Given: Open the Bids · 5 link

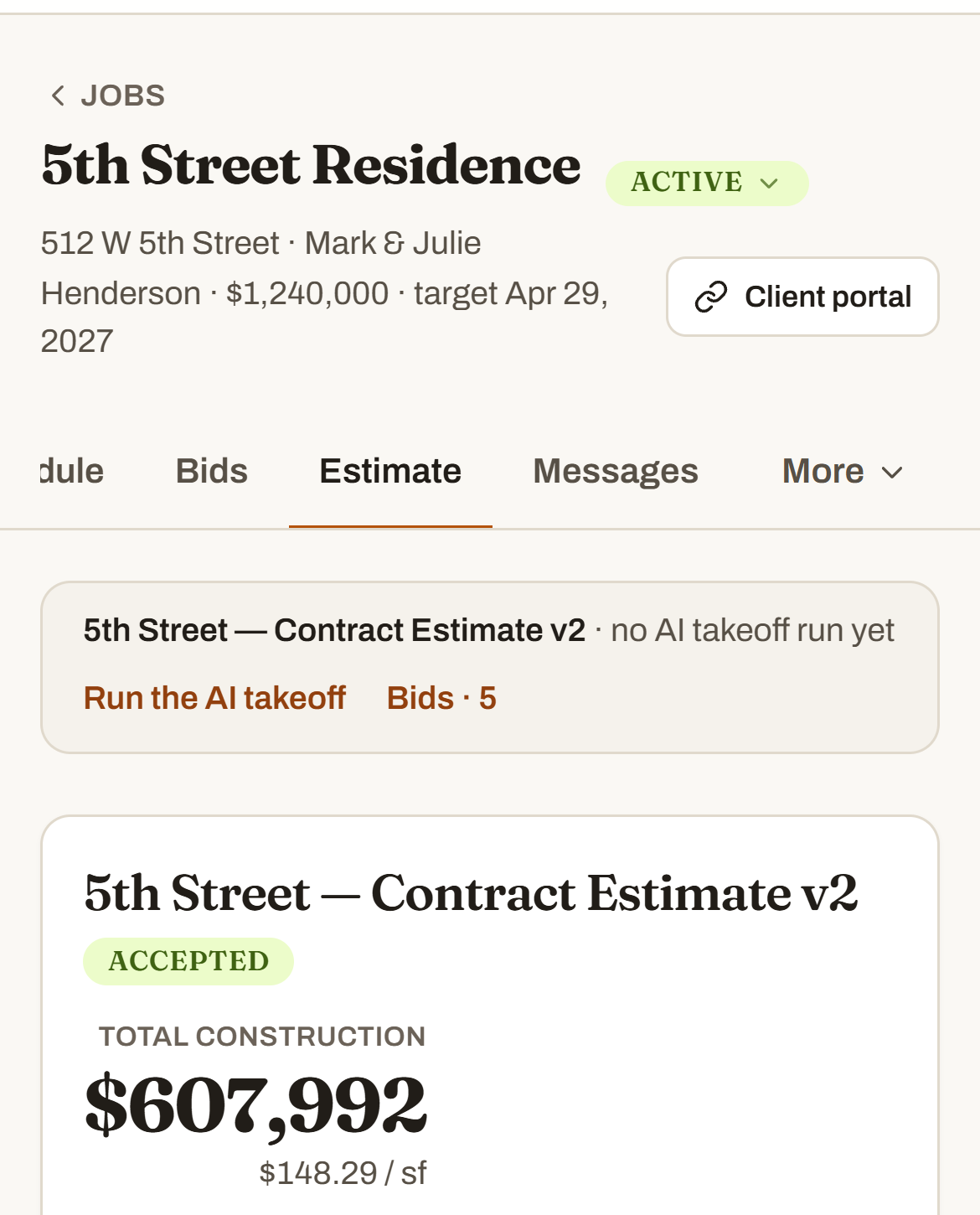Looking at the screenshot, I should [441, 698].
